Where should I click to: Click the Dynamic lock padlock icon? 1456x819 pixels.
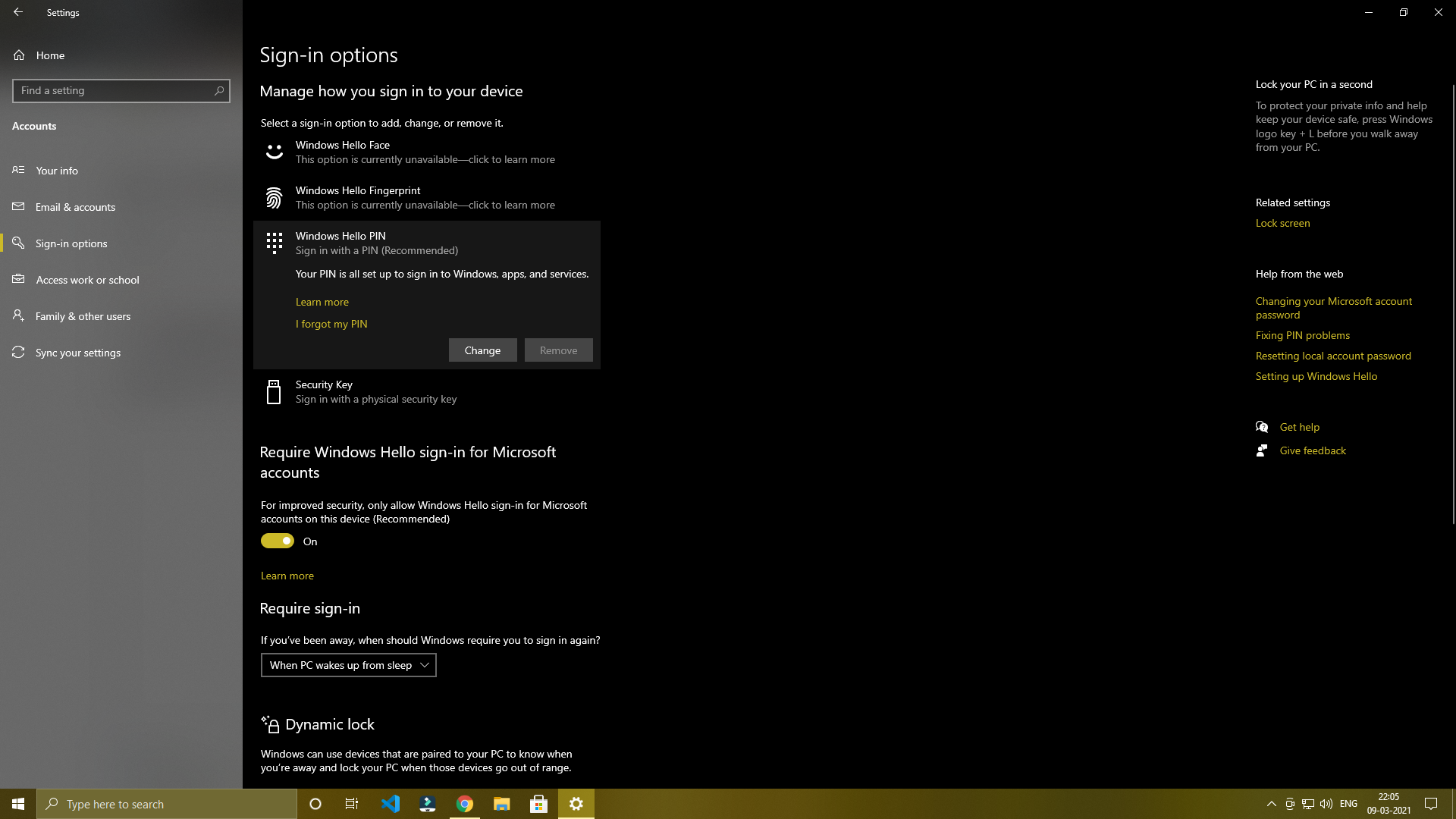tap(270, 724)
